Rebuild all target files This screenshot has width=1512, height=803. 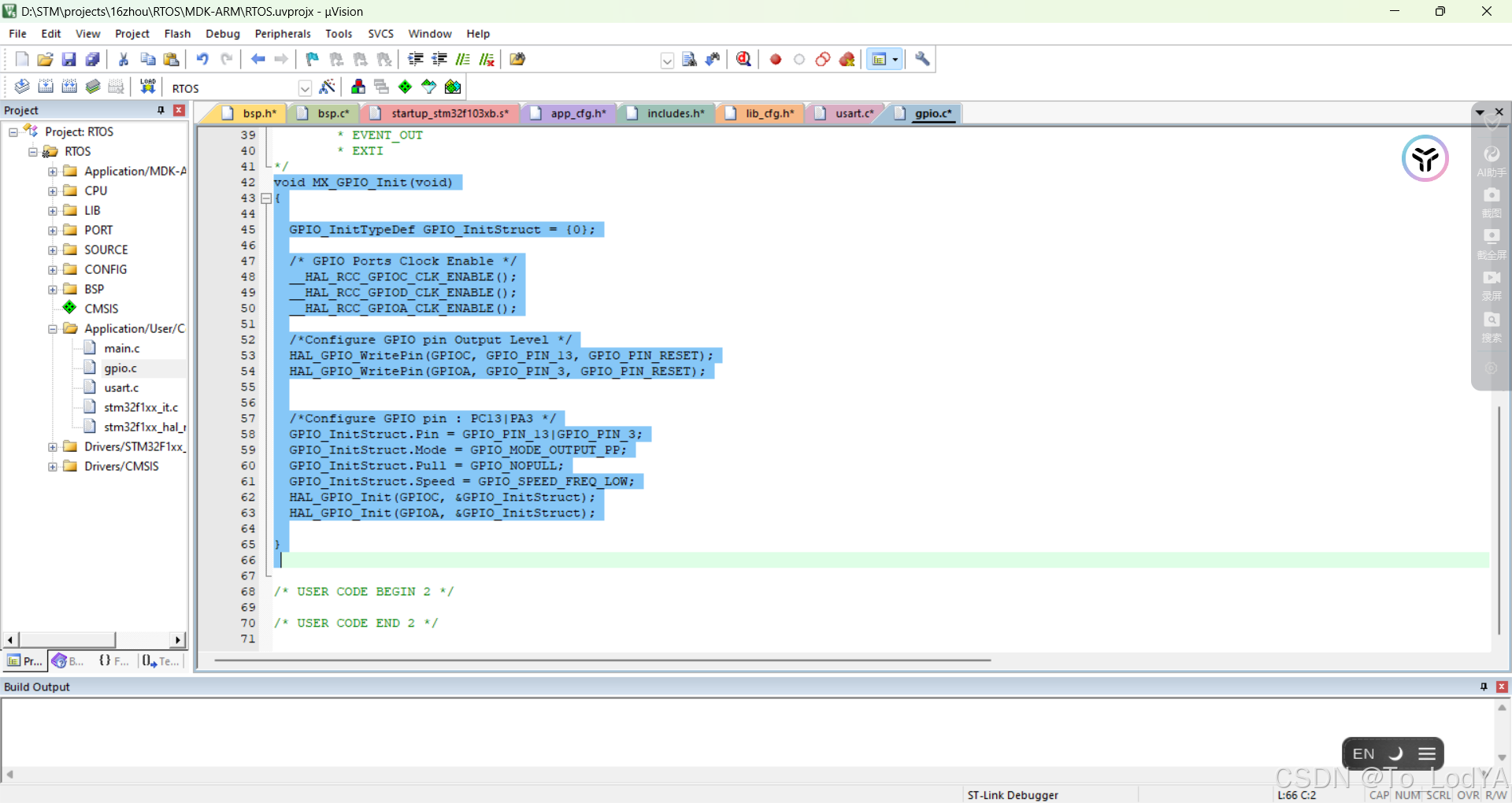(x=69, y=87)
